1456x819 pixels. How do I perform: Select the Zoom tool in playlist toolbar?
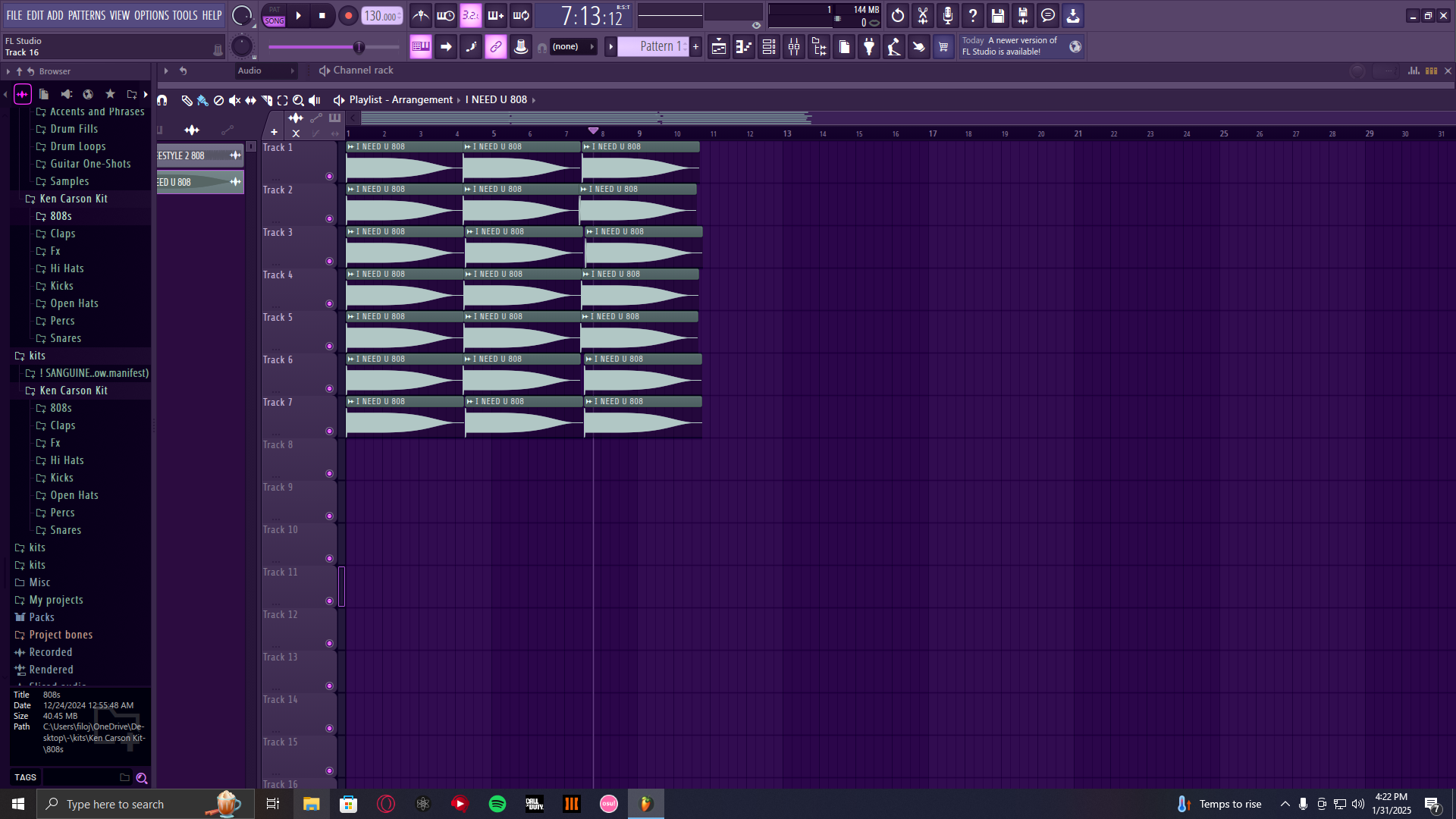tap(298, 100)
